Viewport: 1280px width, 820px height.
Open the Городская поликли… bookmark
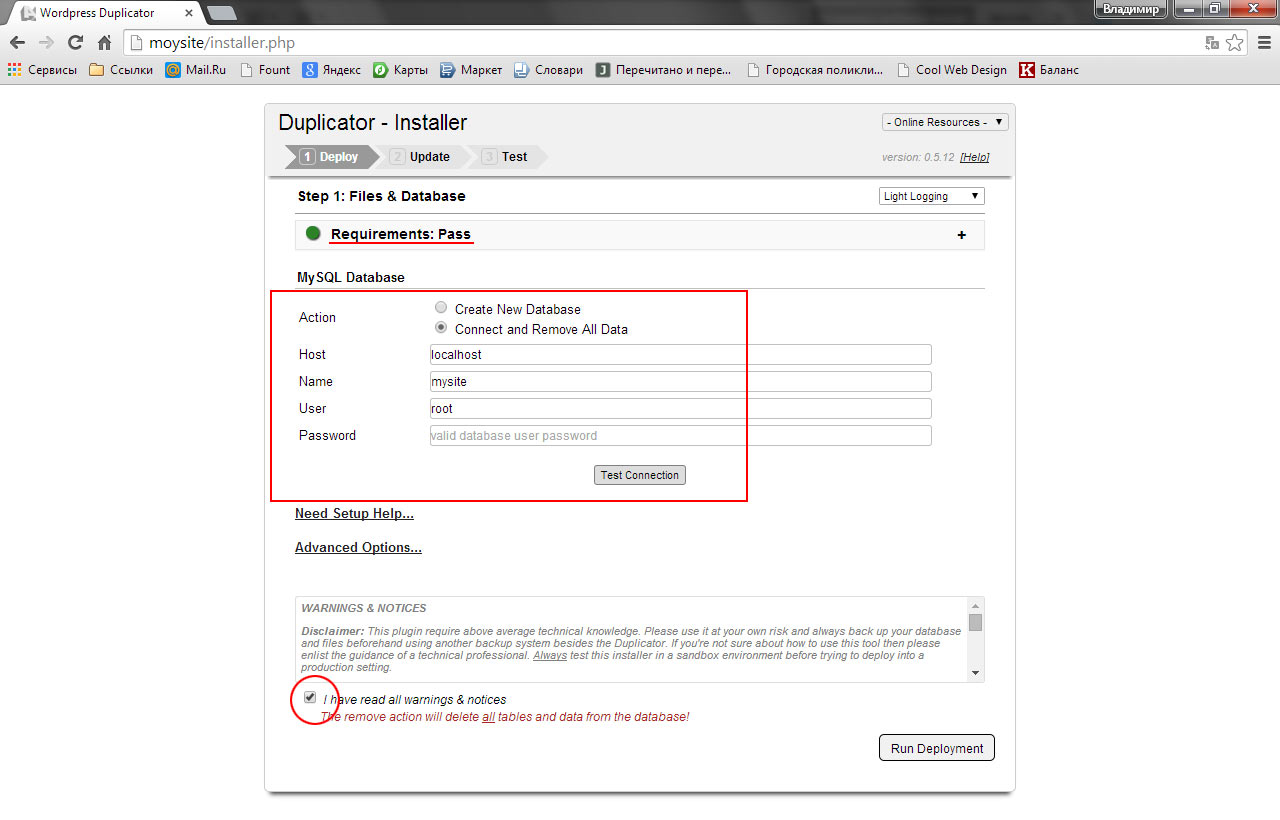[x=814, y=70]
